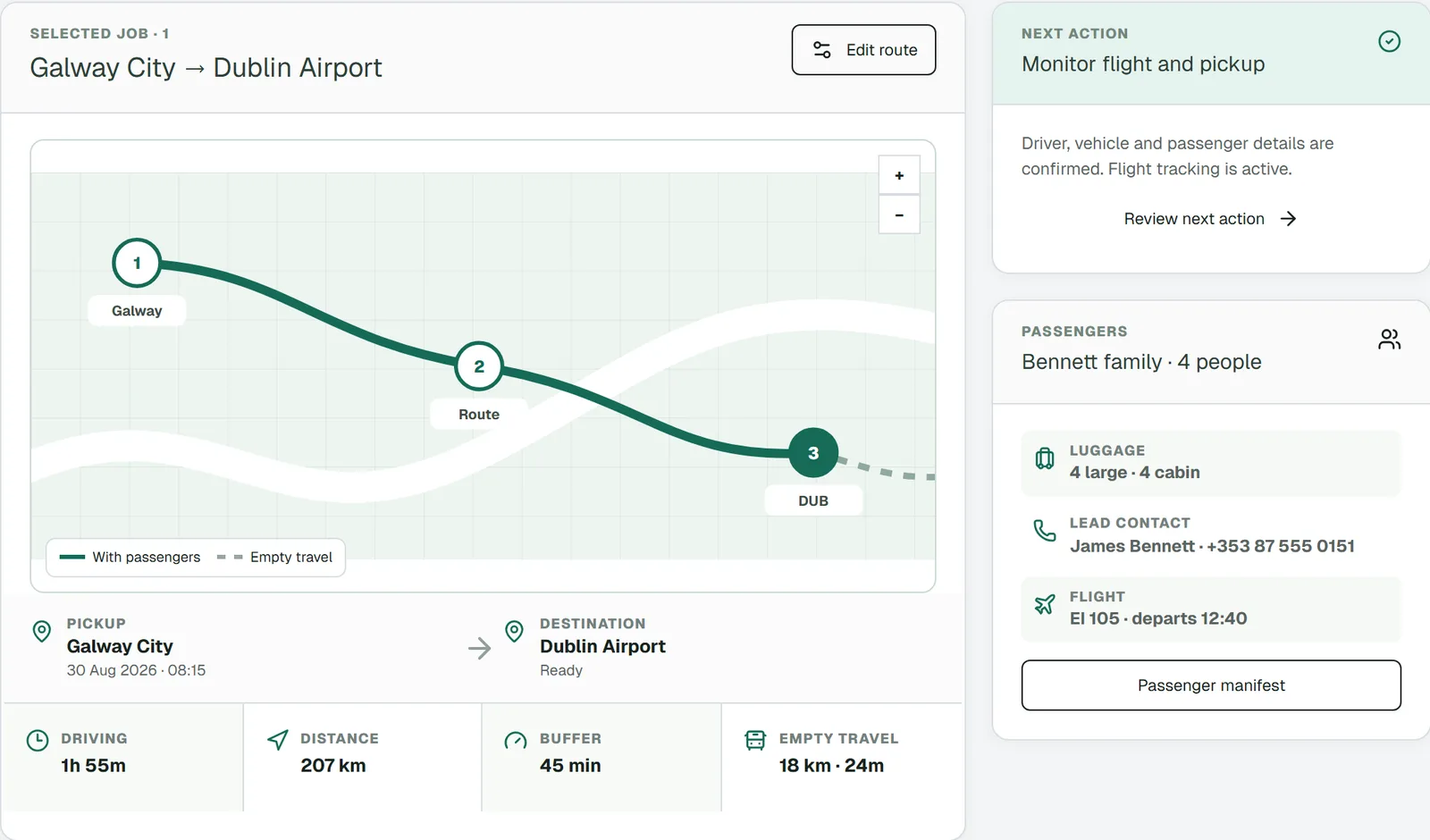Image resolution: width=1430 pixels, height=840 pixels.
Task: Click the DUB map label
Action: (813, 500)
